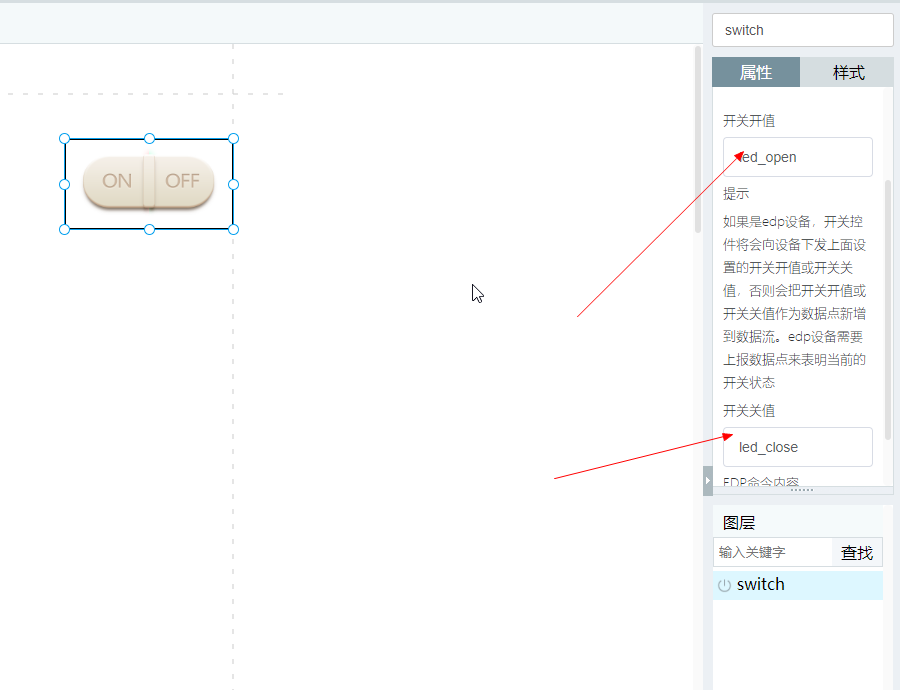
Task: Click the top-right resize handle of switch
Action: (x=233, y=138)
